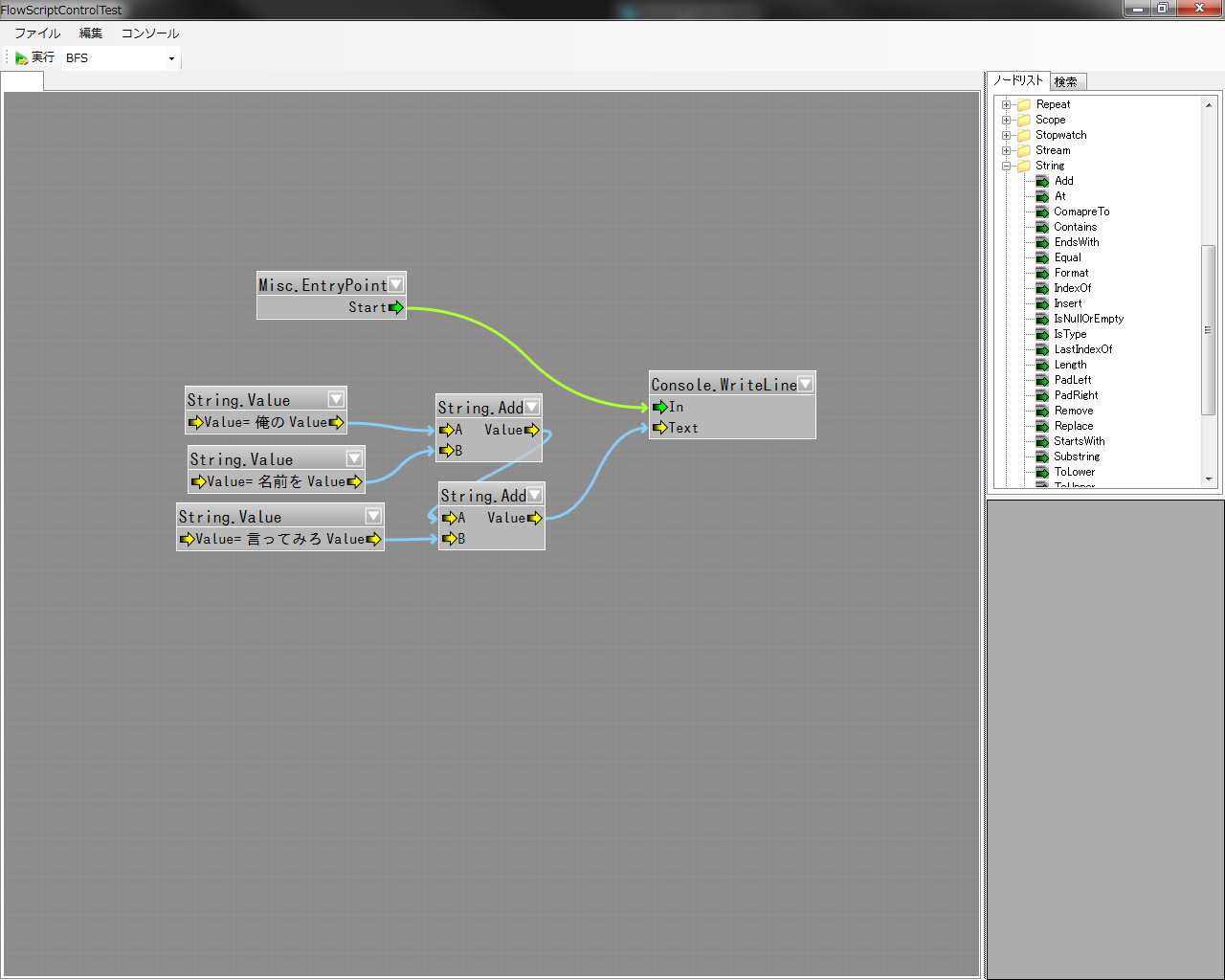Open the ファイル menu
The image size is (1225, 980).
(x=36, y=33)
